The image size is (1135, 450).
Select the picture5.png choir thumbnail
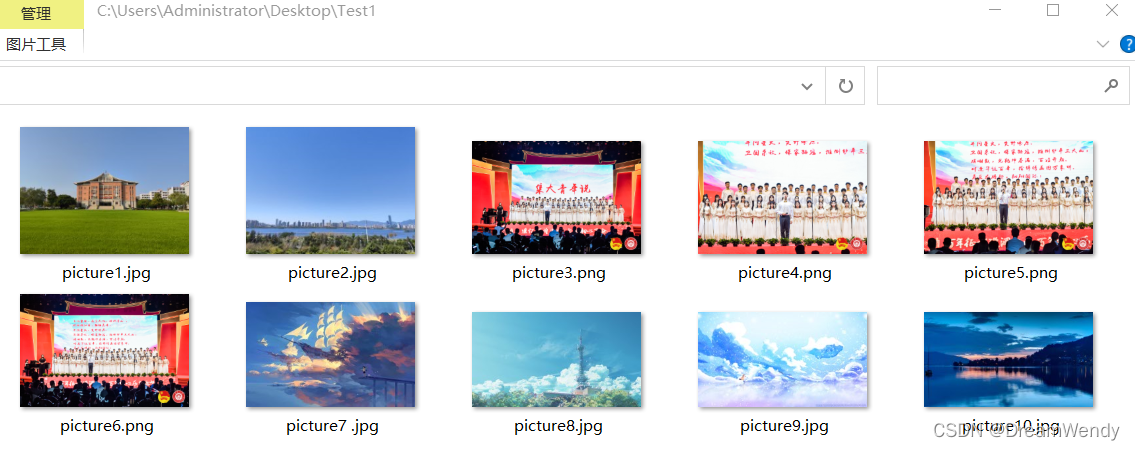pyautogui.click(x=1008, y=197)
